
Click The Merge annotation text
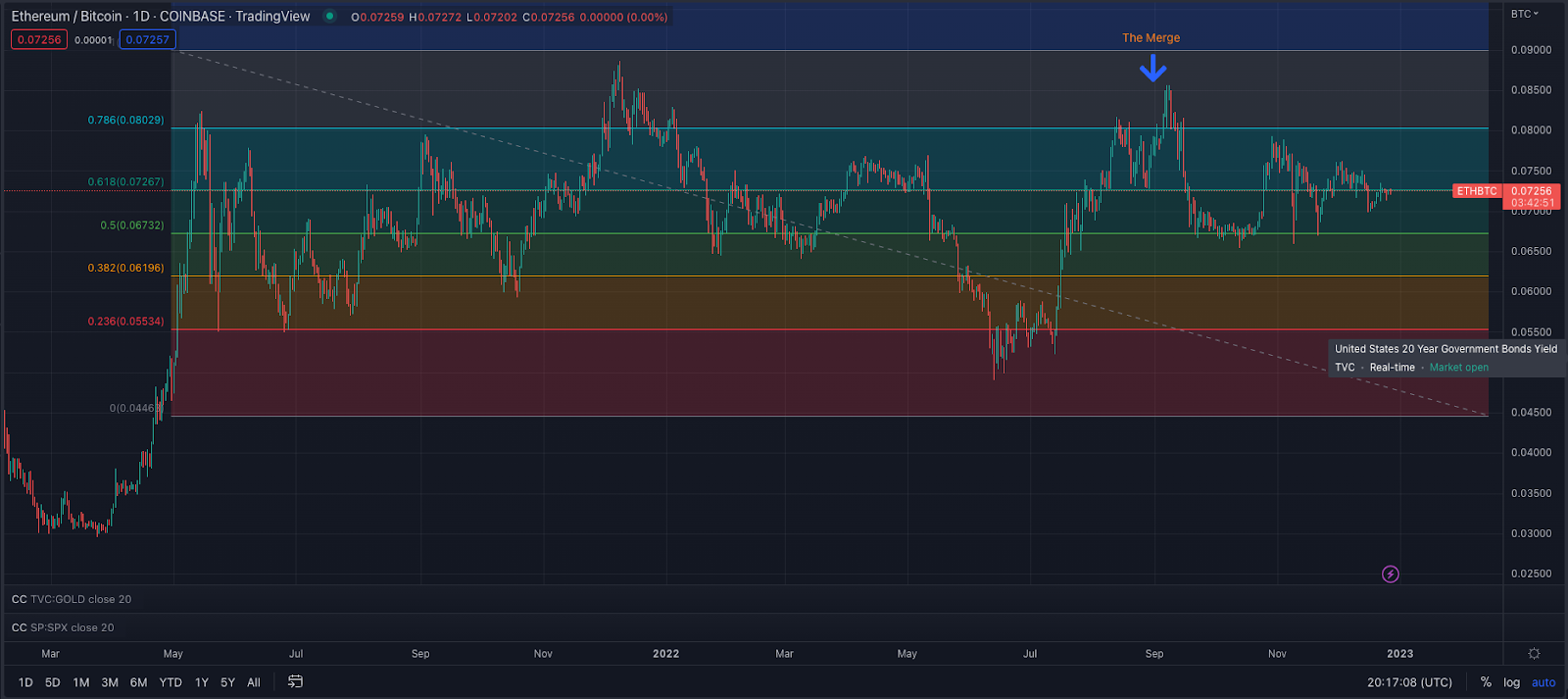pyautogui.click(x=1151, y=38)
